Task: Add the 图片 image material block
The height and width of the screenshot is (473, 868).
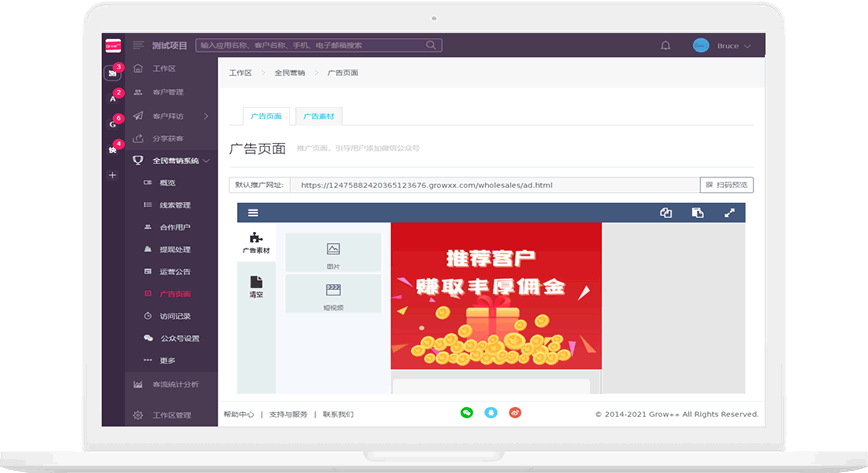Action: tap(333, 253)
